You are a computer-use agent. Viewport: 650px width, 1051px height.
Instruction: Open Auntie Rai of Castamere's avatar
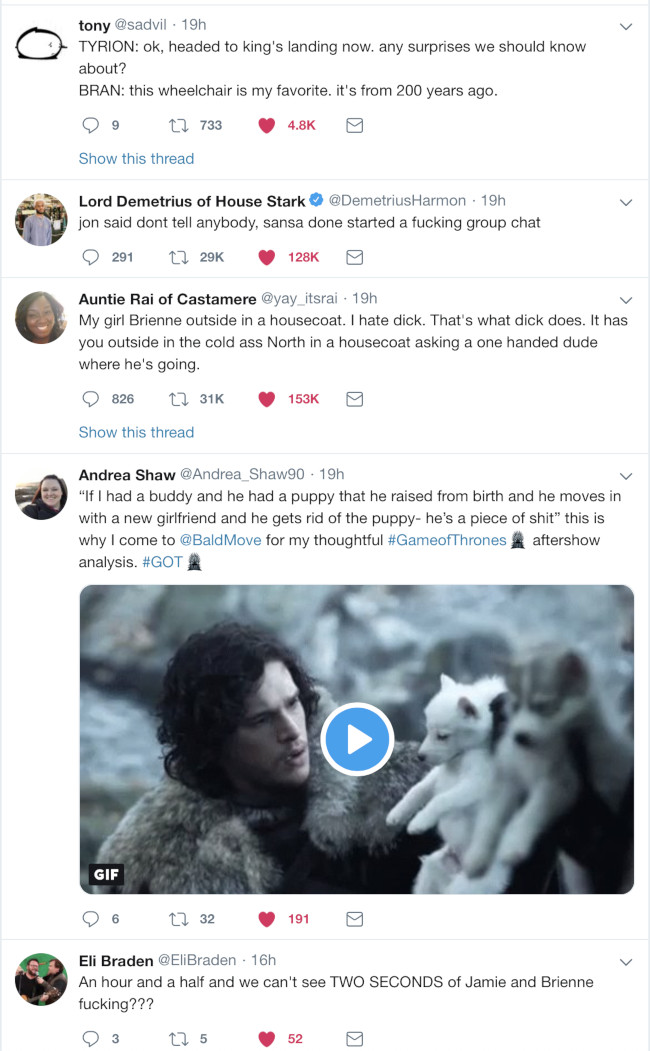pyautogui.click(x=42, y=317)
